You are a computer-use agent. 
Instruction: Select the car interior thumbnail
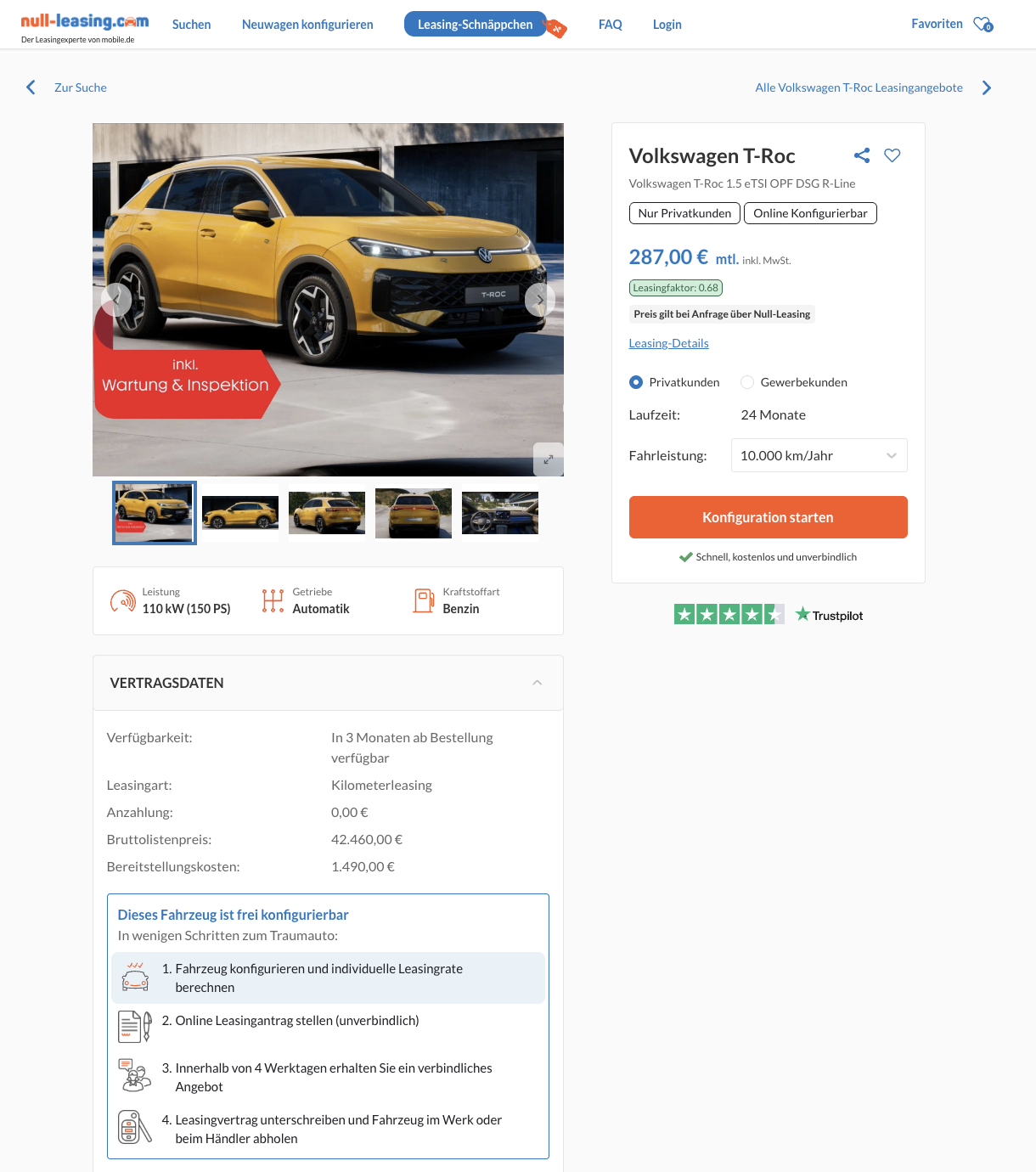pyautogui.click(x=499, y=513)
